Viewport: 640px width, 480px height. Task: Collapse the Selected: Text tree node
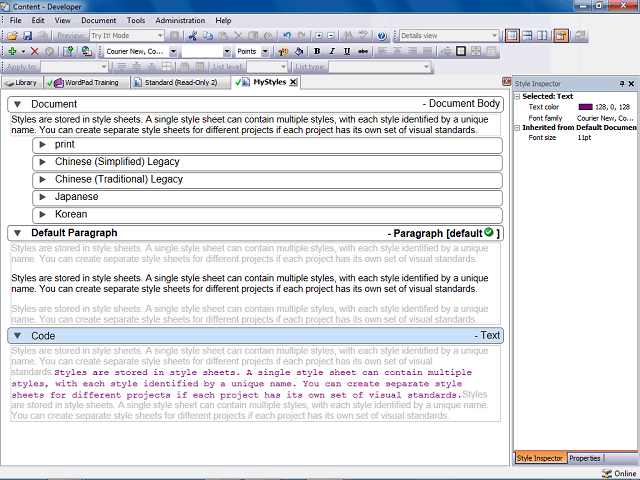[x=517, y=97]
